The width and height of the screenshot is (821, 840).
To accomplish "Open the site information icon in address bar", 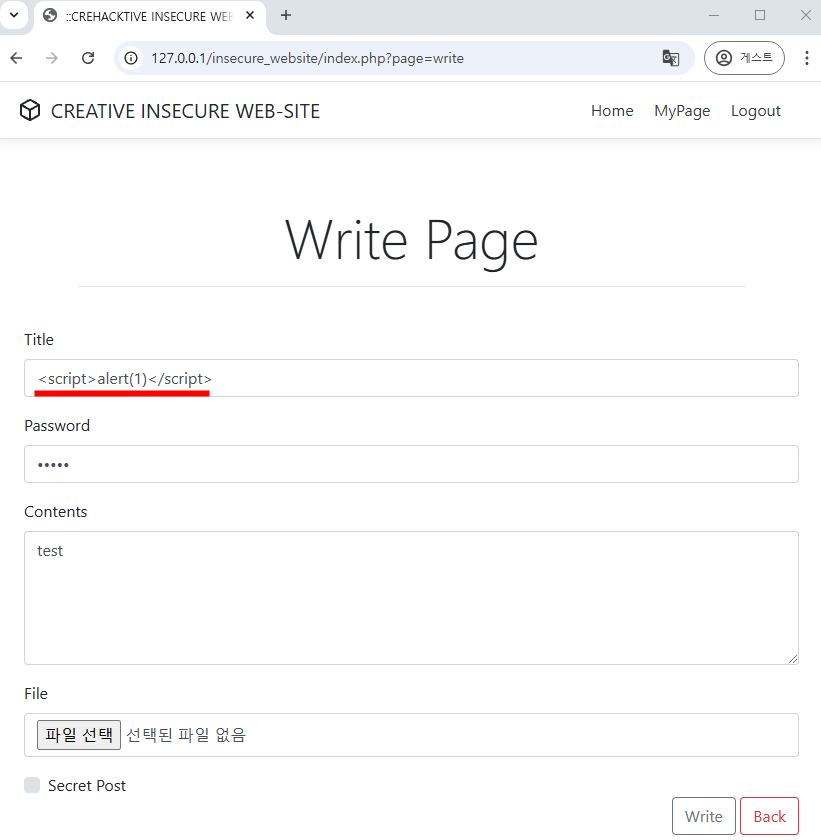I will 131,58.
